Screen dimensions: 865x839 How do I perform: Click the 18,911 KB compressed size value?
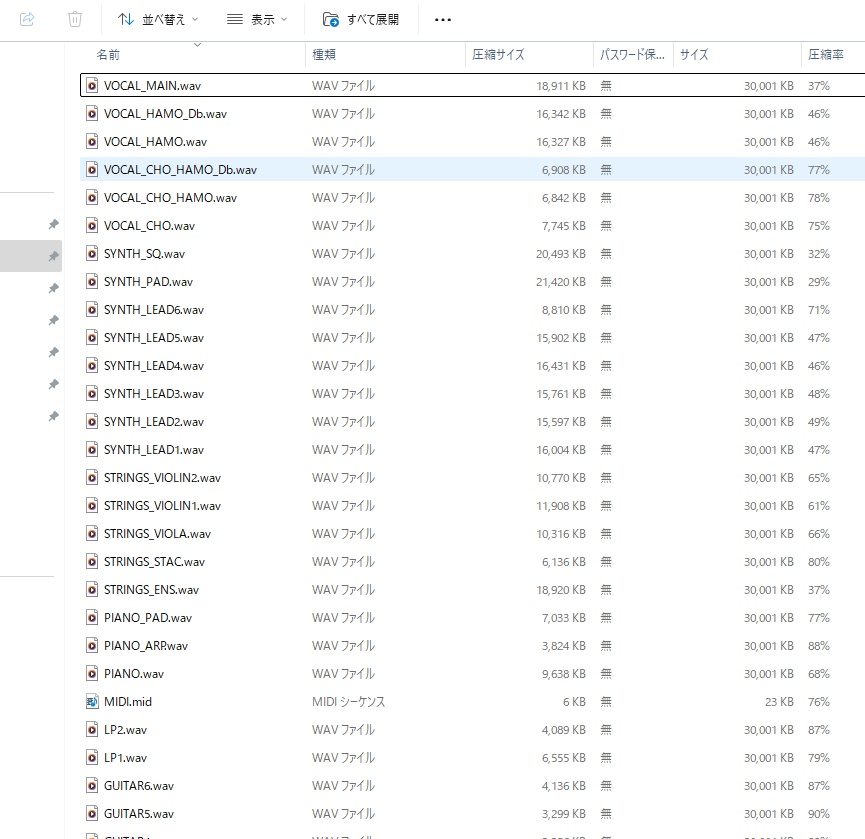[x=560, y=85]
